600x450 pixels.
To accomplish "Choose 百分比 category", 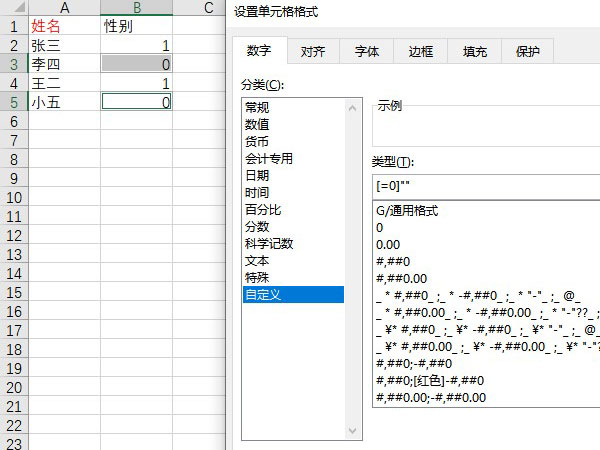I will pos(293,210).
